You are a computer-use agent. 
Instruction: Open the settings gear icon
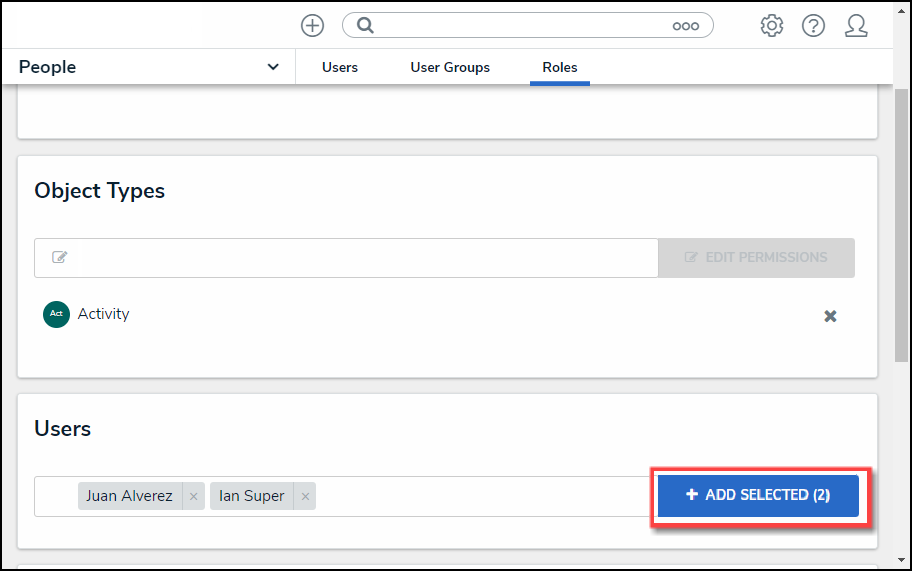click(771, 26)
